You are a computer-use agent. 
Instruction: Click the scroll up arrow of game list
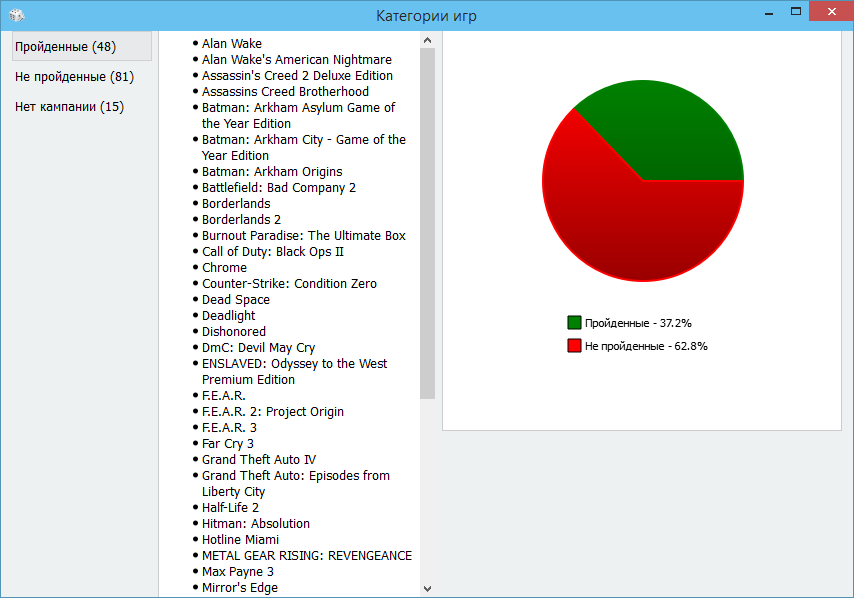point(428,40)
